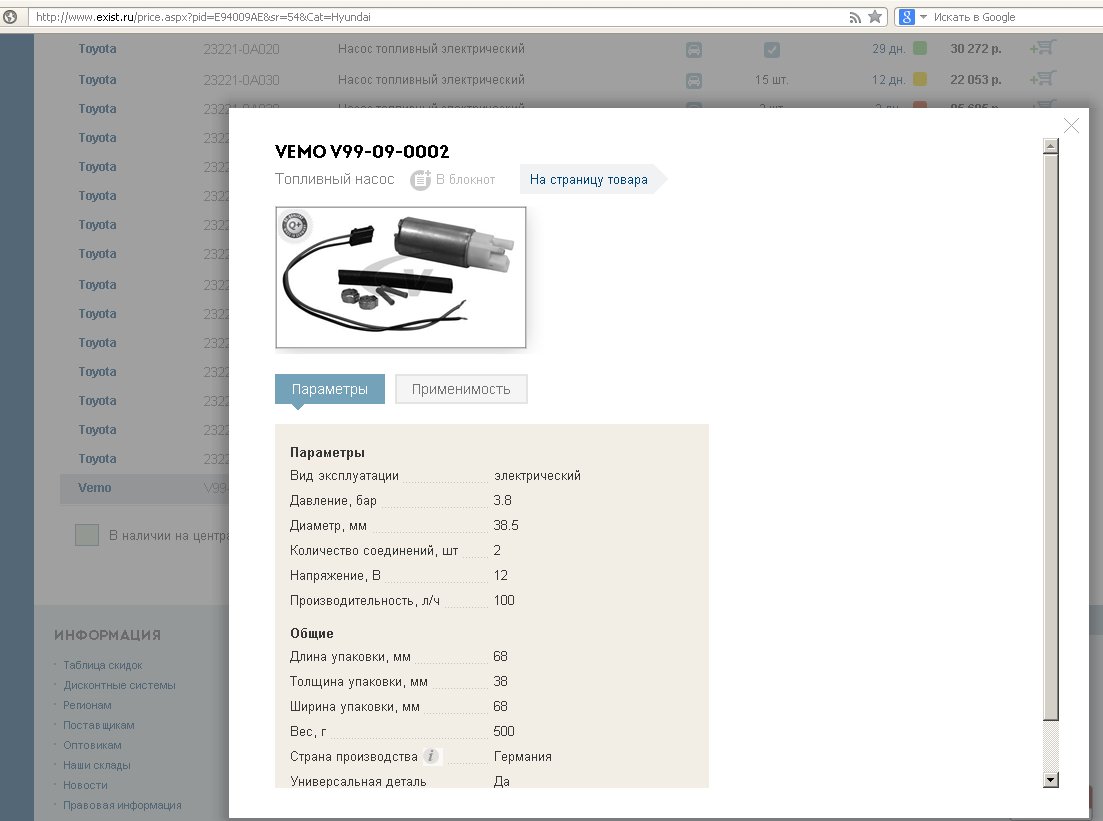The width and height of the screenshot is (1103, 821).
Task: Close the VEMO product popup
Action: click(x=1071, y=126)
